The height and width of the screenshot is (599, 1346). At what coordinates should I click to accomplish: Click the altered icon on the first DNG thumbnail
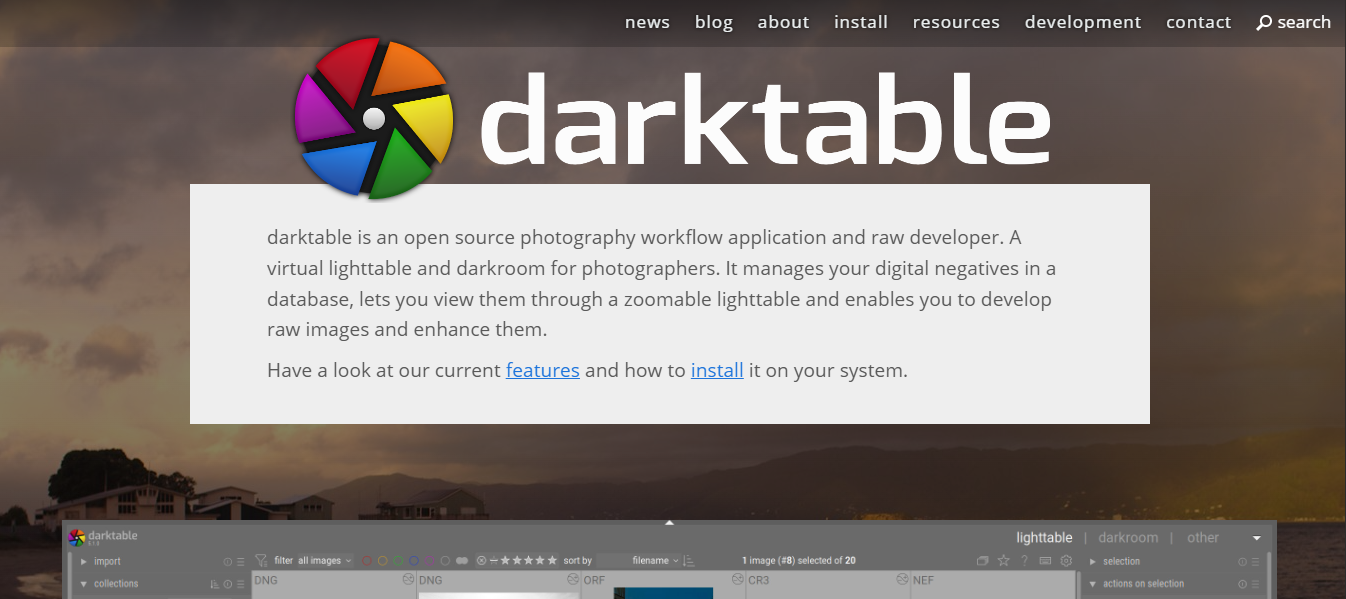pos(408,579)
